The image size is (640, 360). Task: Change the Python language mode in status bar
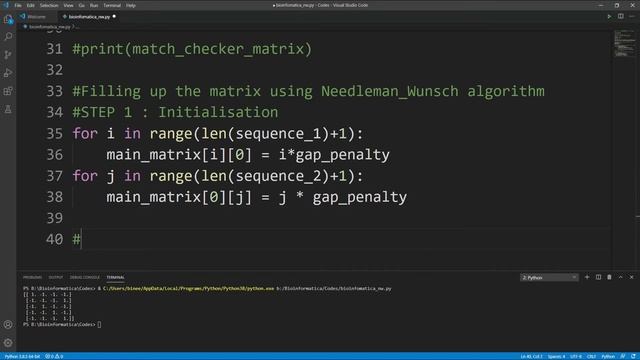pyautogui.click(x=608, y=356)
